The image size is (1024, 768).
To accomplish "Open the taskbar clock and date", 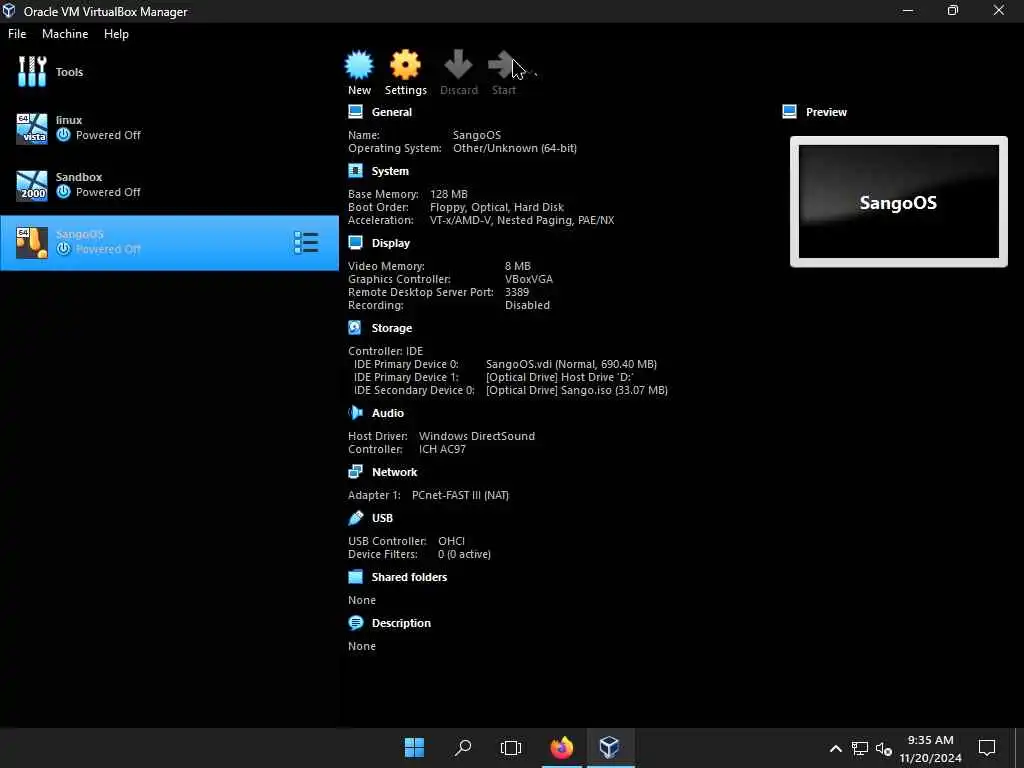I will [x=930, y=748].
